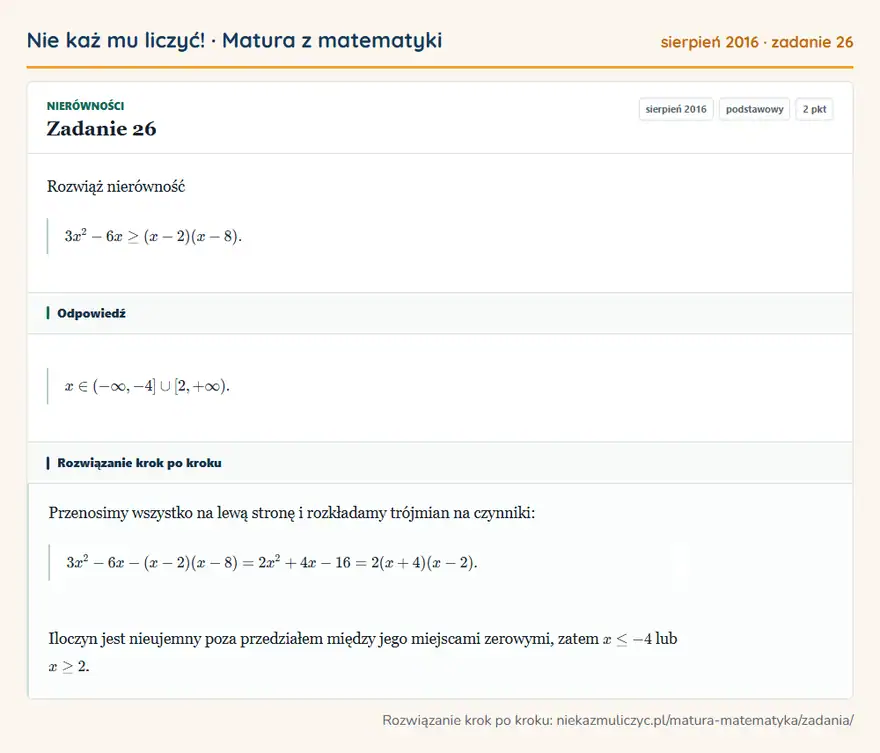This screenshot has width=880, height=753.
Task: Select the 'podstawowy' level badge
Action: coord(754,109)
